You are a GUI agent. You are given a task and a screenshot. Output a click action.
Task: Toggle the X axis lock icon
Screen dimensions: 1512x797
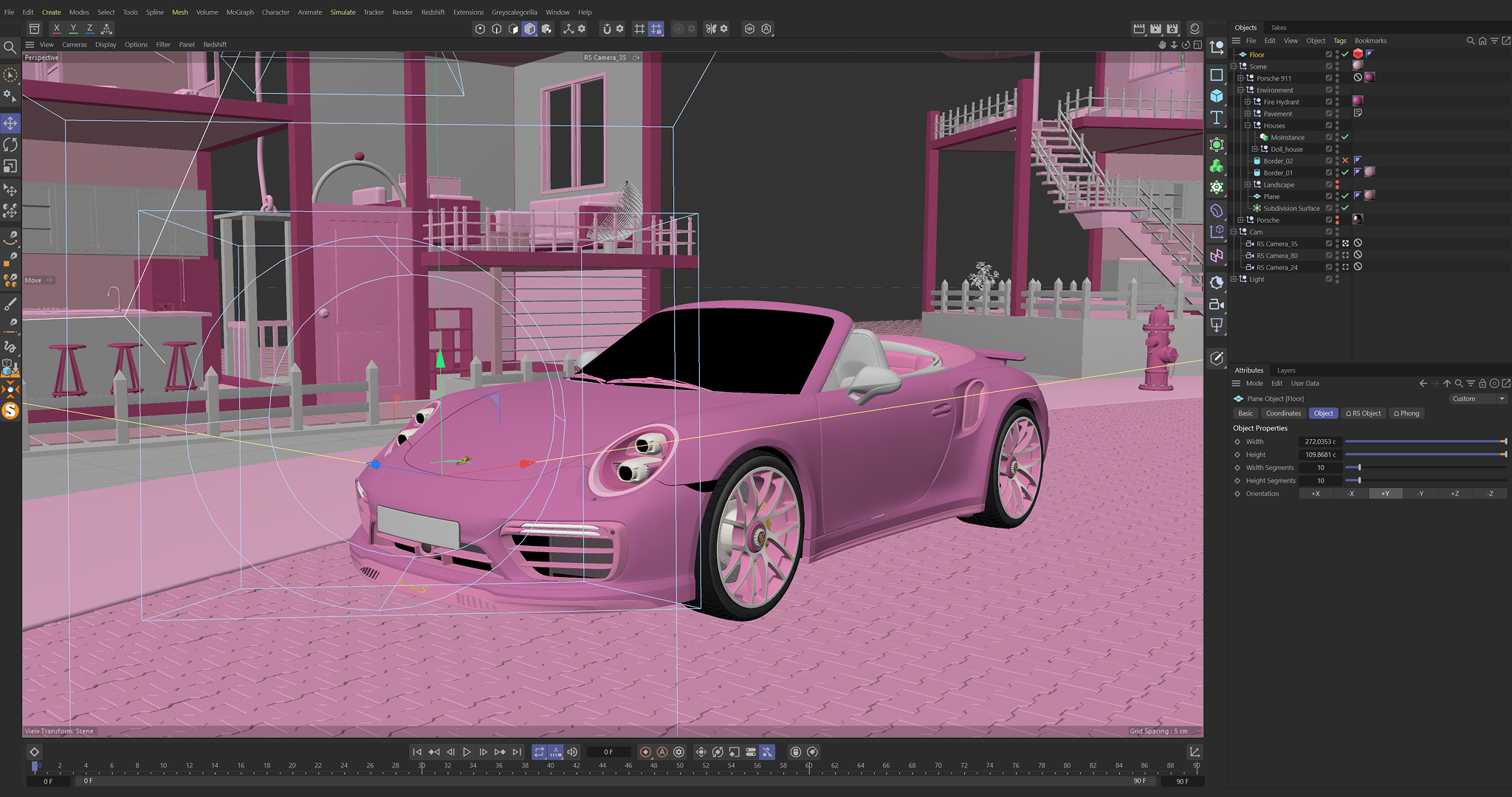click(57, 29)
